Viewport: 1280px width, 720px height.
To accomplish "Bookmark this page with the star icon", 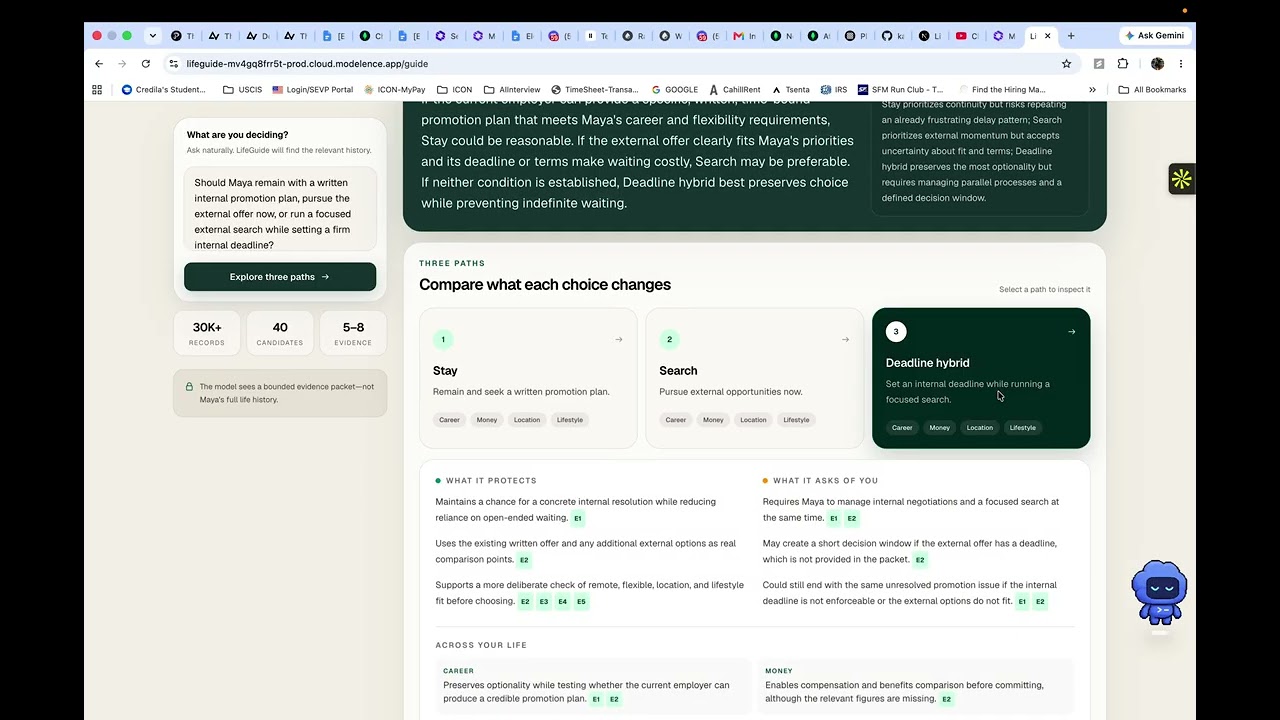I will [1066, 63].
